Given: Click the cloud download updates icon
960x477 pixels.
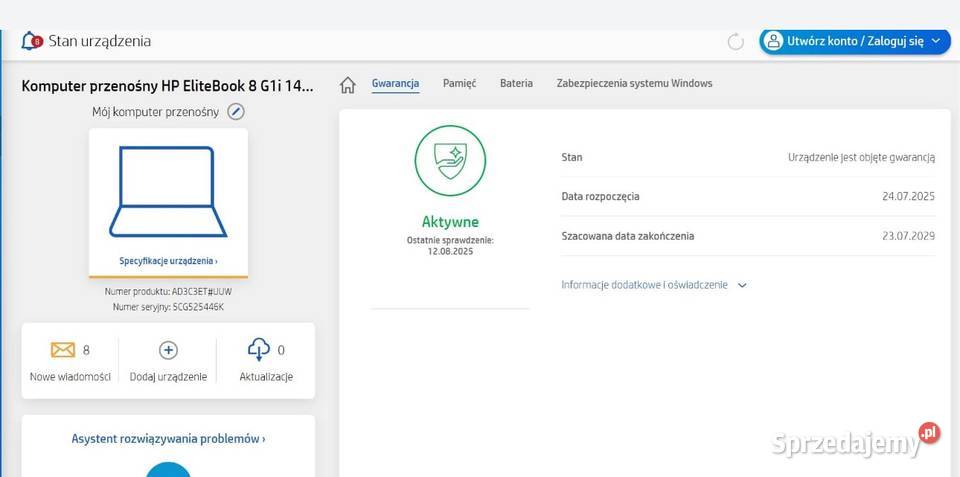Looking at the screenshot, I should [x=258, y=350].
